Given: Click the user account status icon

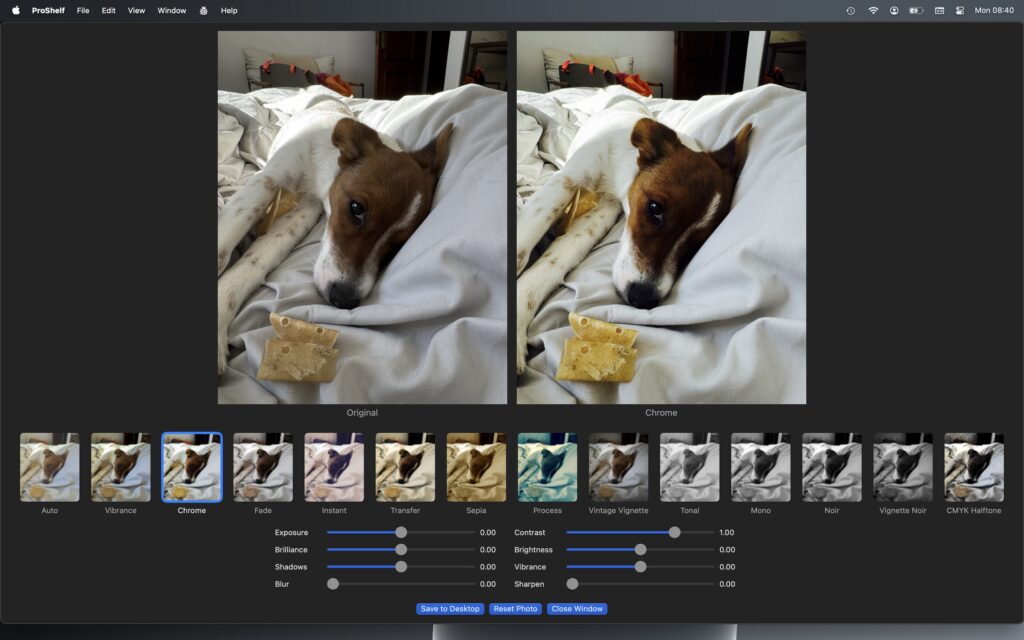Looking at the screenshot, I should click(x=894, y=10).
